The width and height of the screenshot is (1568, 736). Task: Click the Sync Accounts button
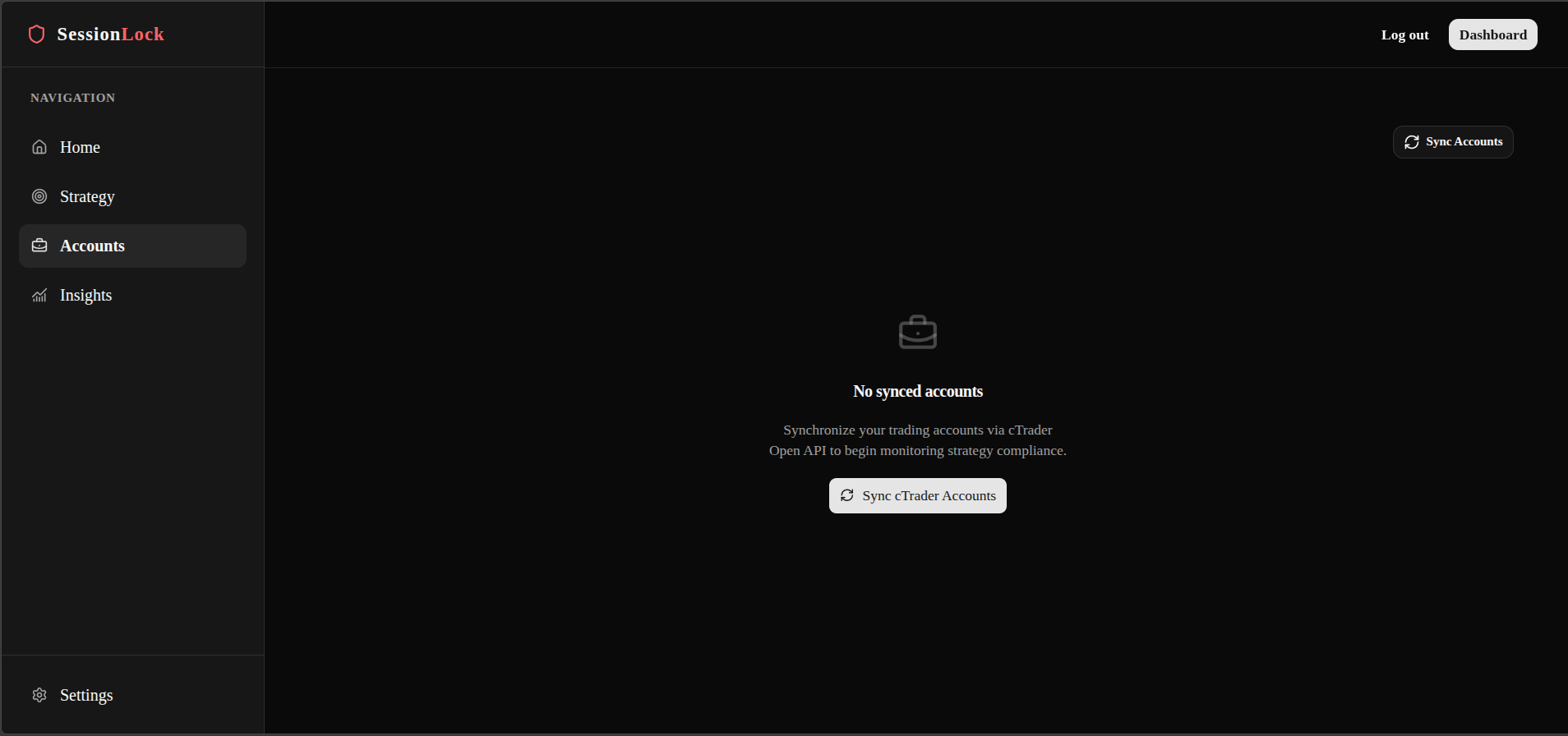[x=1453, y=142]
